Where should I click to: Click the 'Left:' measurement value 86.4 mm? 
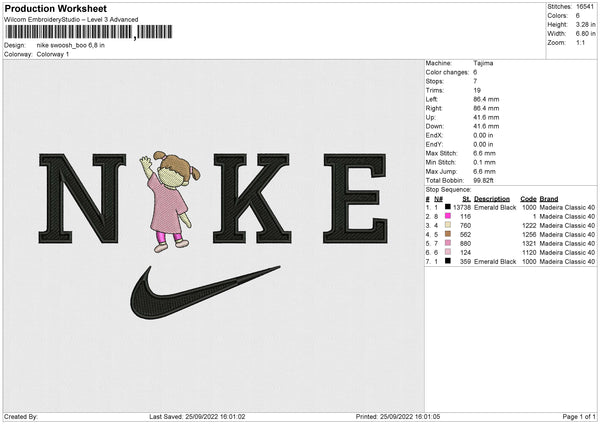tap(486, 99)
